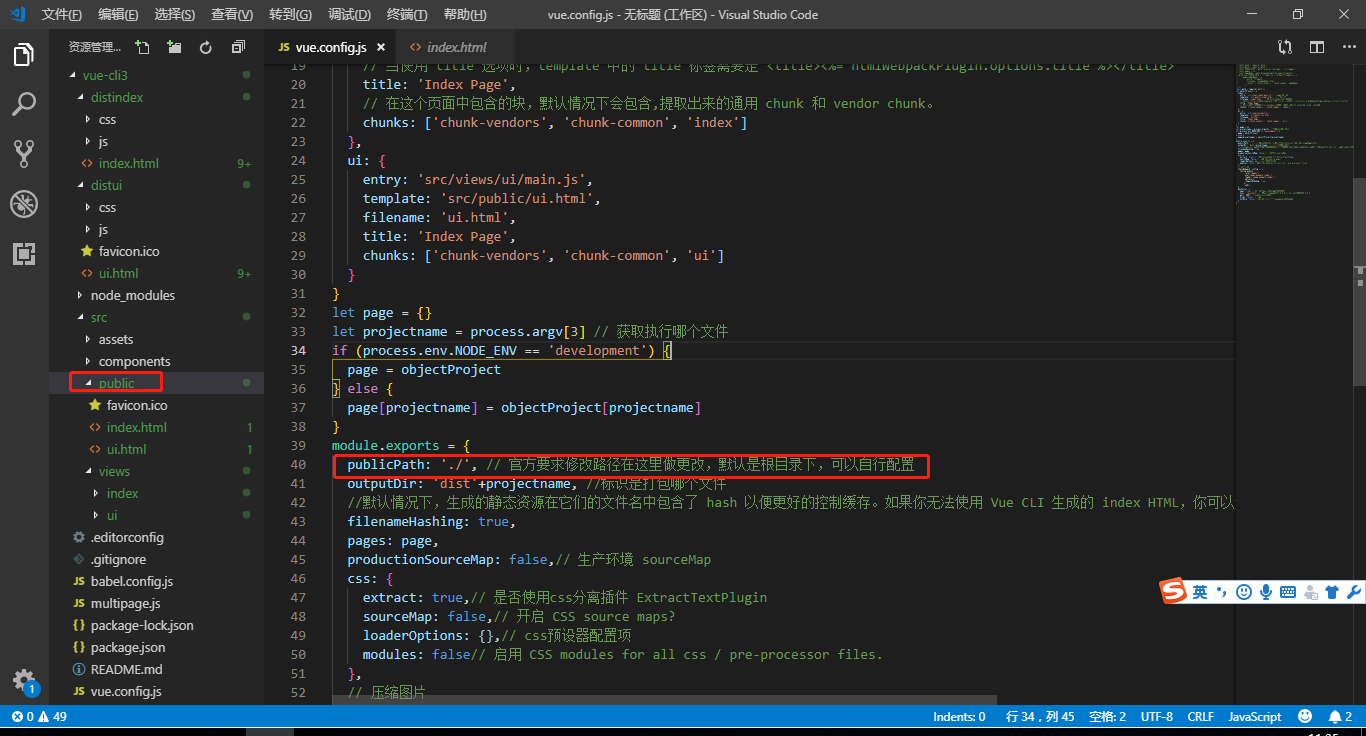Open editor More Actions ellipsis
Image resolution: width=1366 pixels, height=736 pixels.
[1347, 47]
